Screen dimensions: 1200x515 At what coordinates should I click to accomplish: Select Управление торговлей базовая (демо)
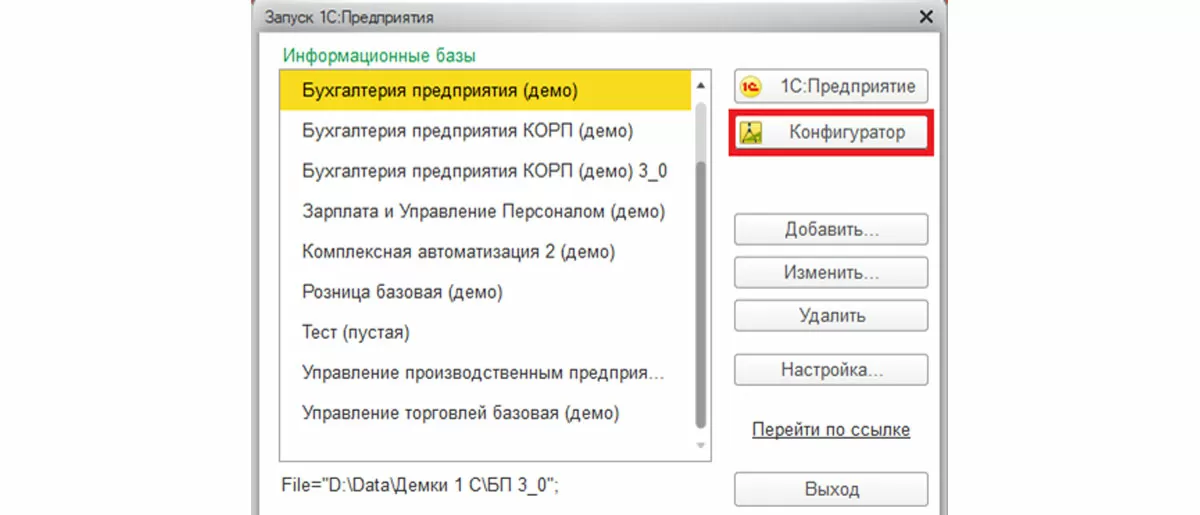tap(484, 412)
